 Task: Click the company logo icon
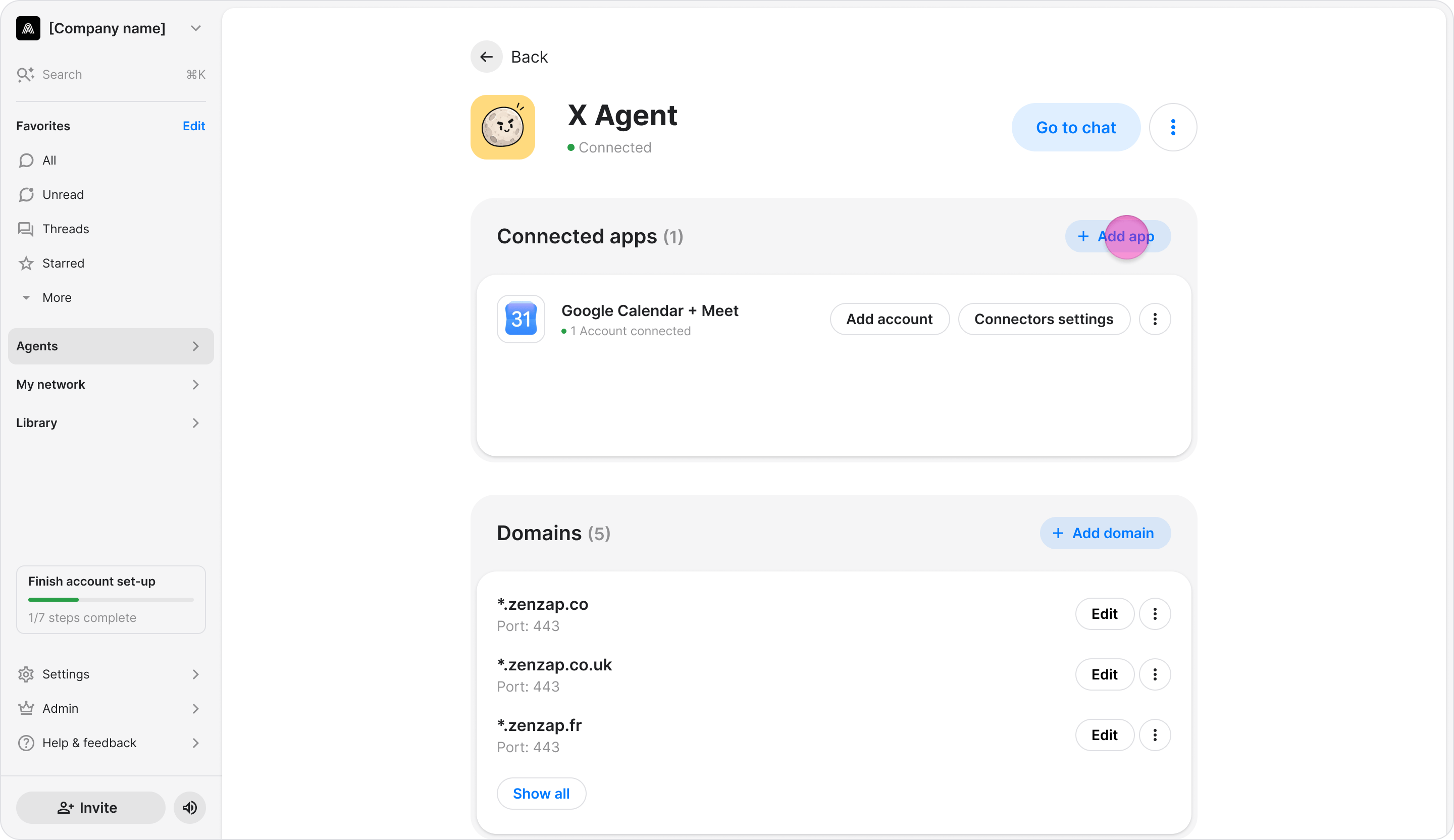click(28, 28)
